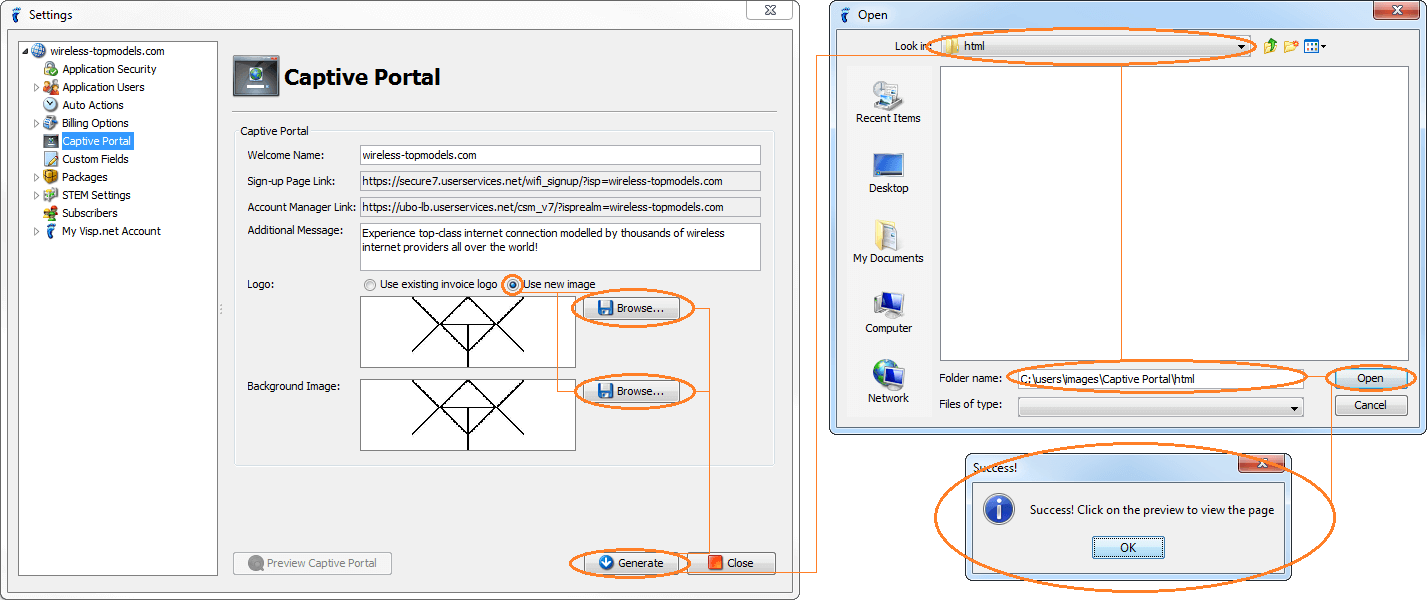Close the Success dialog window
The height and width of the screenshot is (600, 1427).
1261,463
